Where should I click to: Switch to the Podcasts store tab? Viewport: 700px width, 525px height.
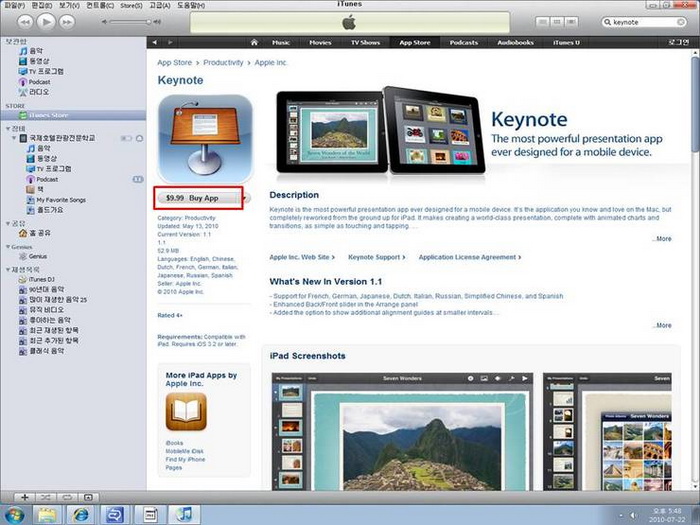click(463, 42)
